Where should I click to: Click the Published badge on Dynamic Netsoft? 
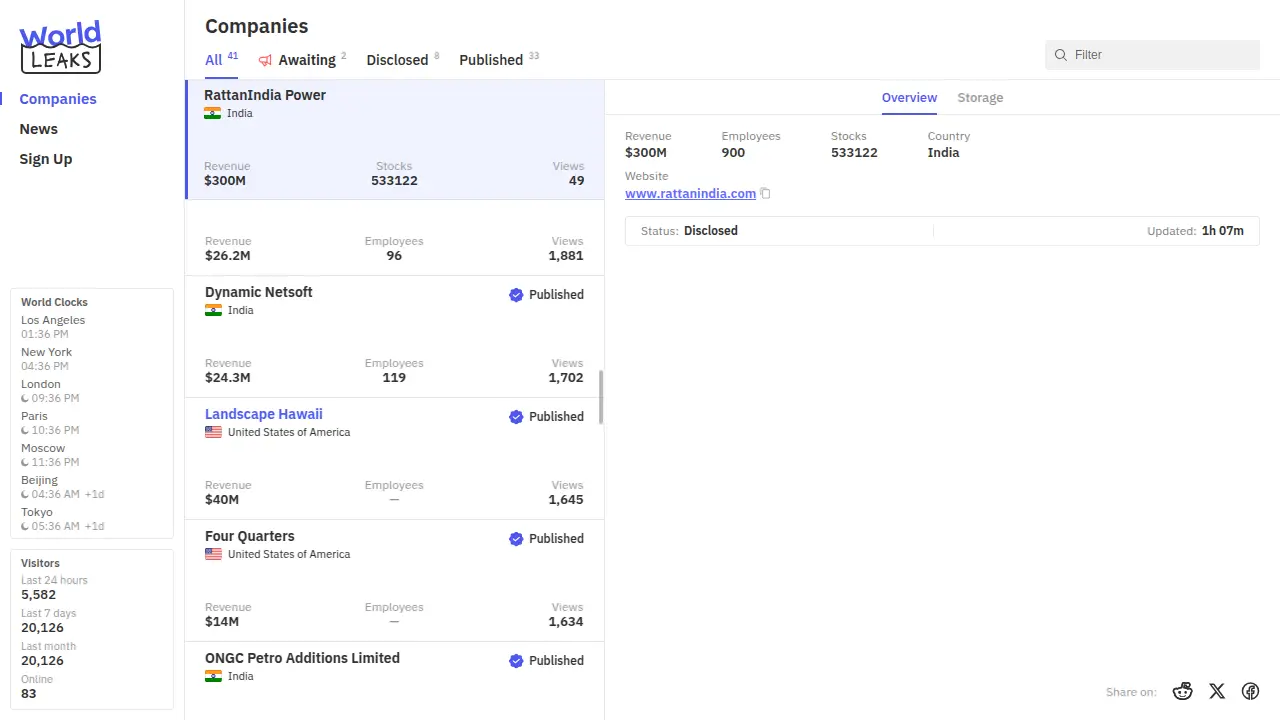coord(546,295)
